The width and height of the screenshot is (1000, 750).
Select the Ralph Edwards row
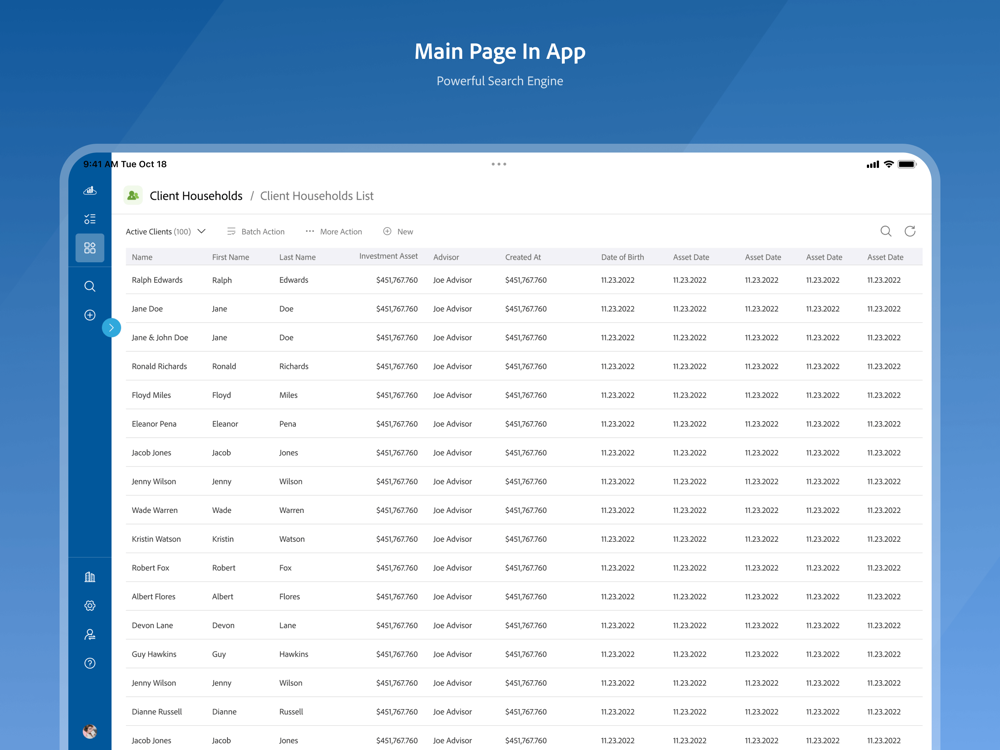pyautogui.click(x=524, y=280)
